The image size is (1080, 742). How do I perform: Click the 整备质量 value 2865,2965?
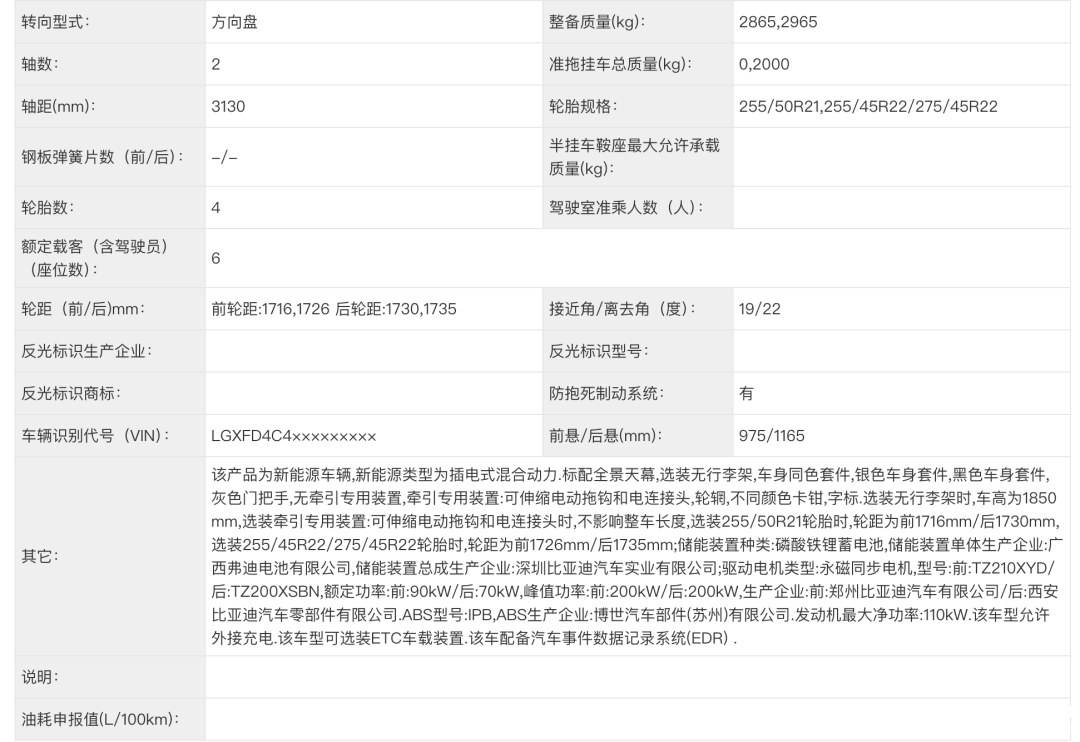778,22
